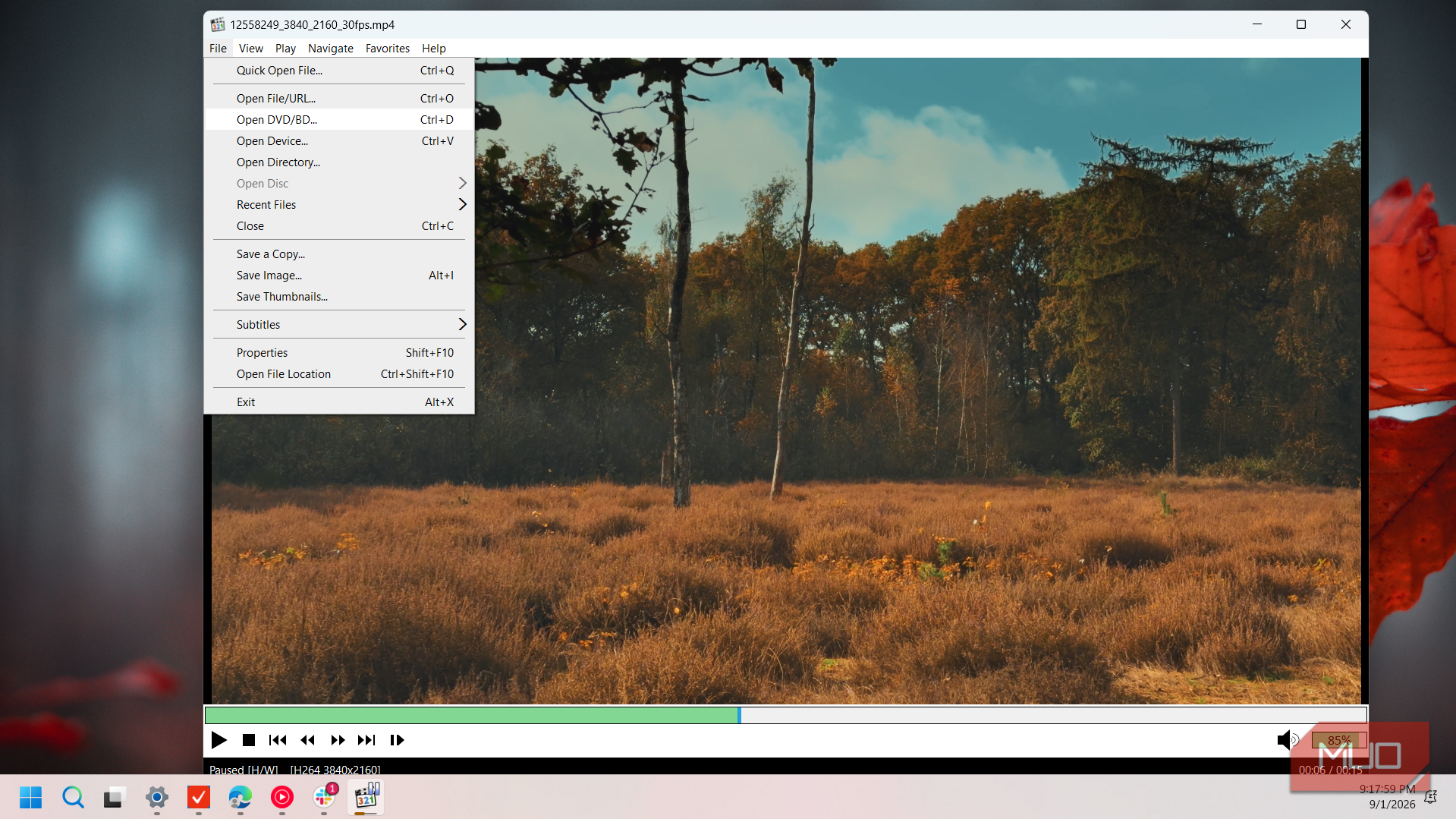Screen dimensions: 1456x819
Task: Open the Navigate menu
Action: coord(331,48)
